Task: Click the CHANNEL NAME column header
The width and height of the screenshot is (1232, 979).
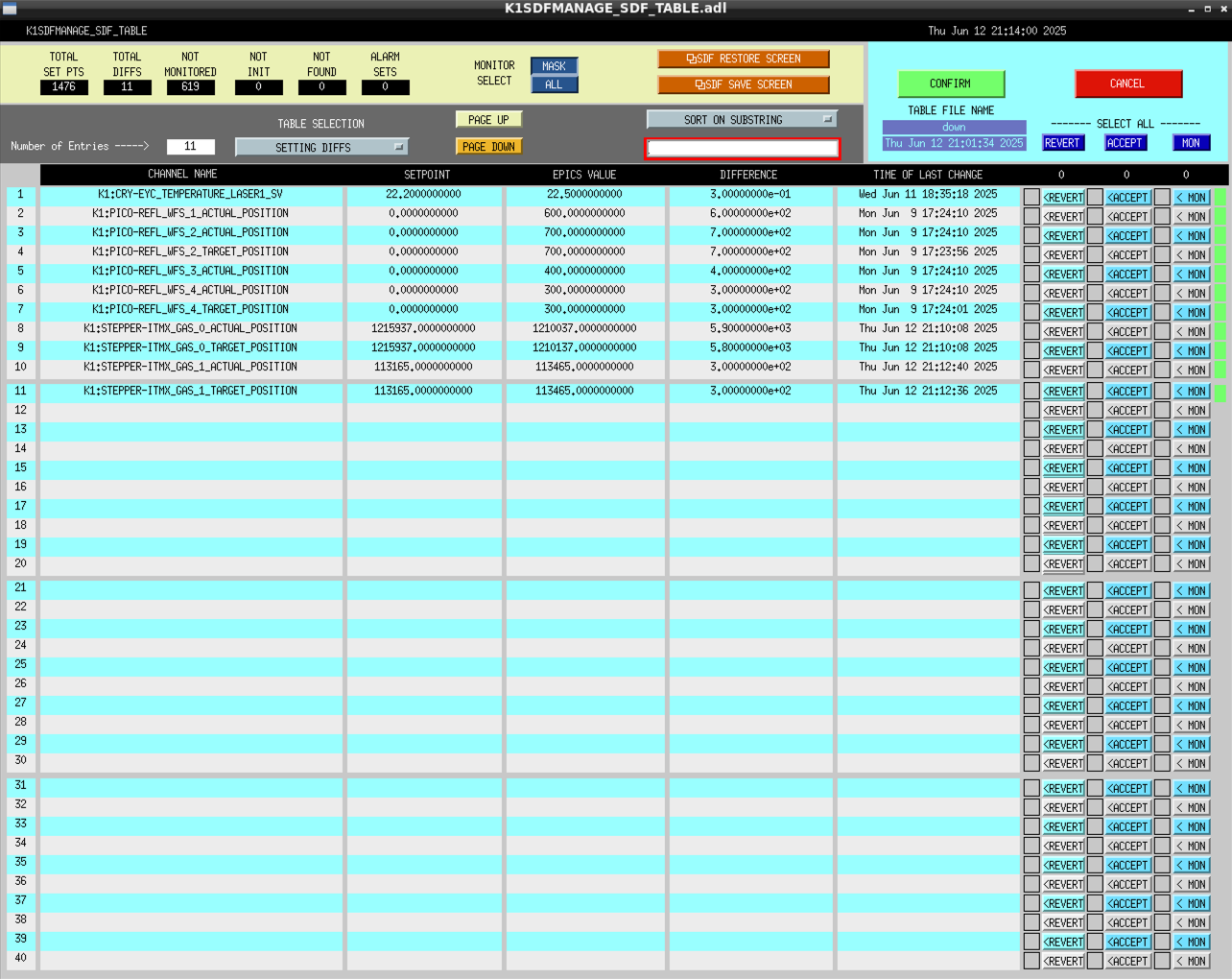Action: [182, 175]
